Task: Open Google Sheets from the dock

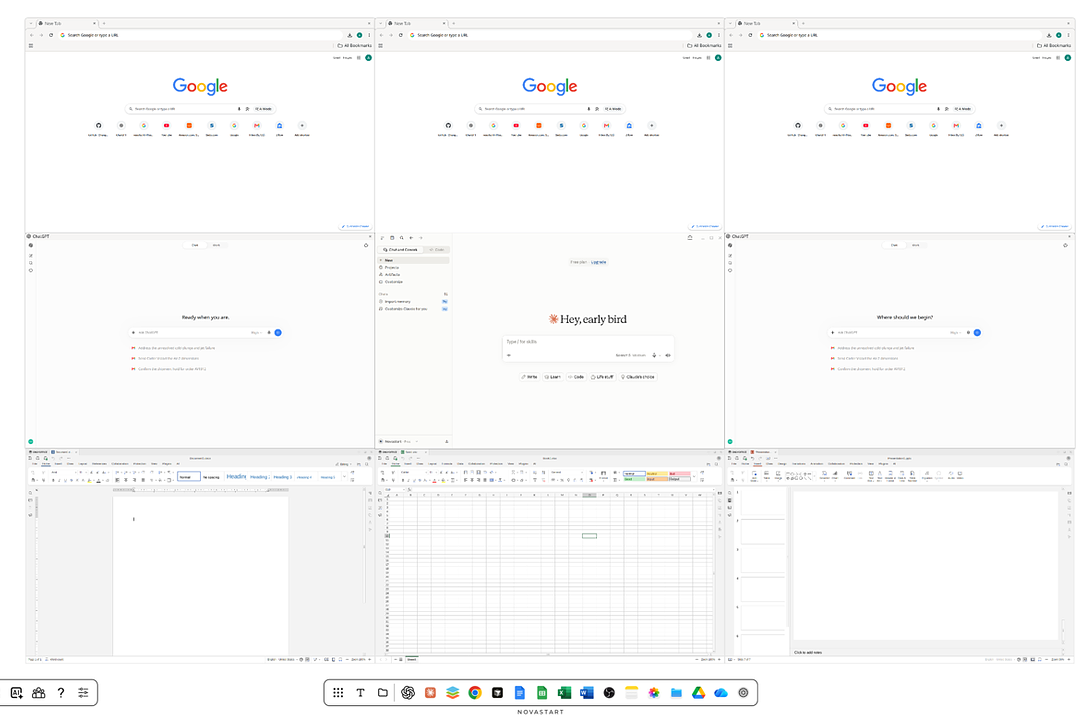Action: coord(542,692)
